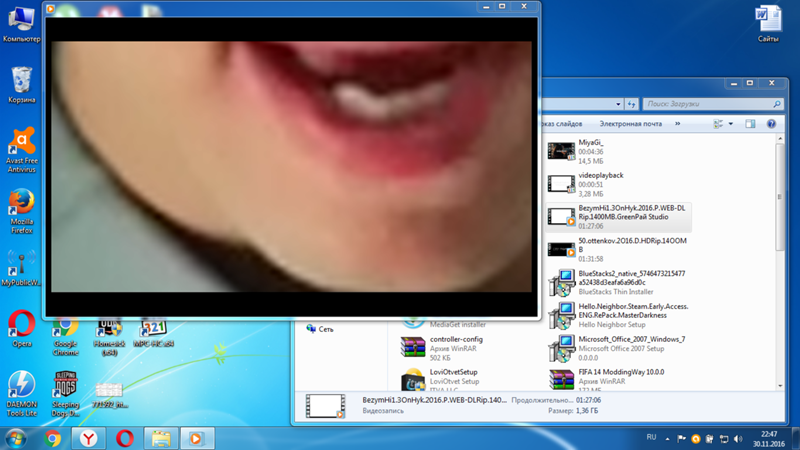Launch Avast Free Antivirus desktop shortcut

21,150
